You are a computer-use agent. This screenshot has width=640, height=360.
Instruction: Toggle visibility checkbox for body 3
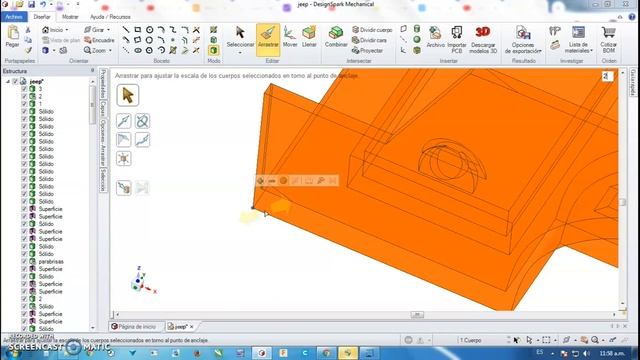tap(24, 89)
